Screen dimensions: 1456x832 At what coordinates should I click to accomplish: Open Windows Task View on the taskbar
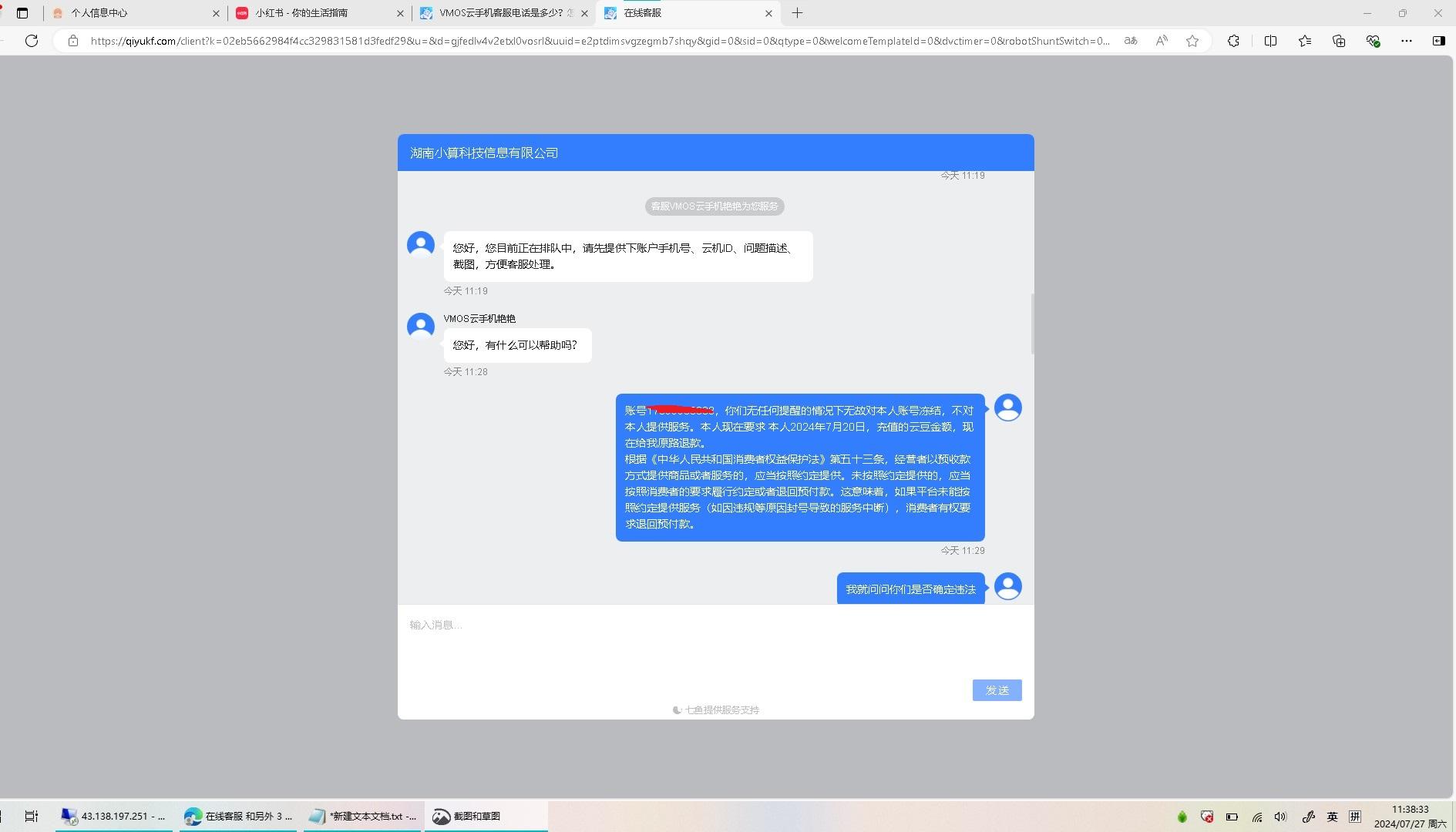click(x=32, y=817)
